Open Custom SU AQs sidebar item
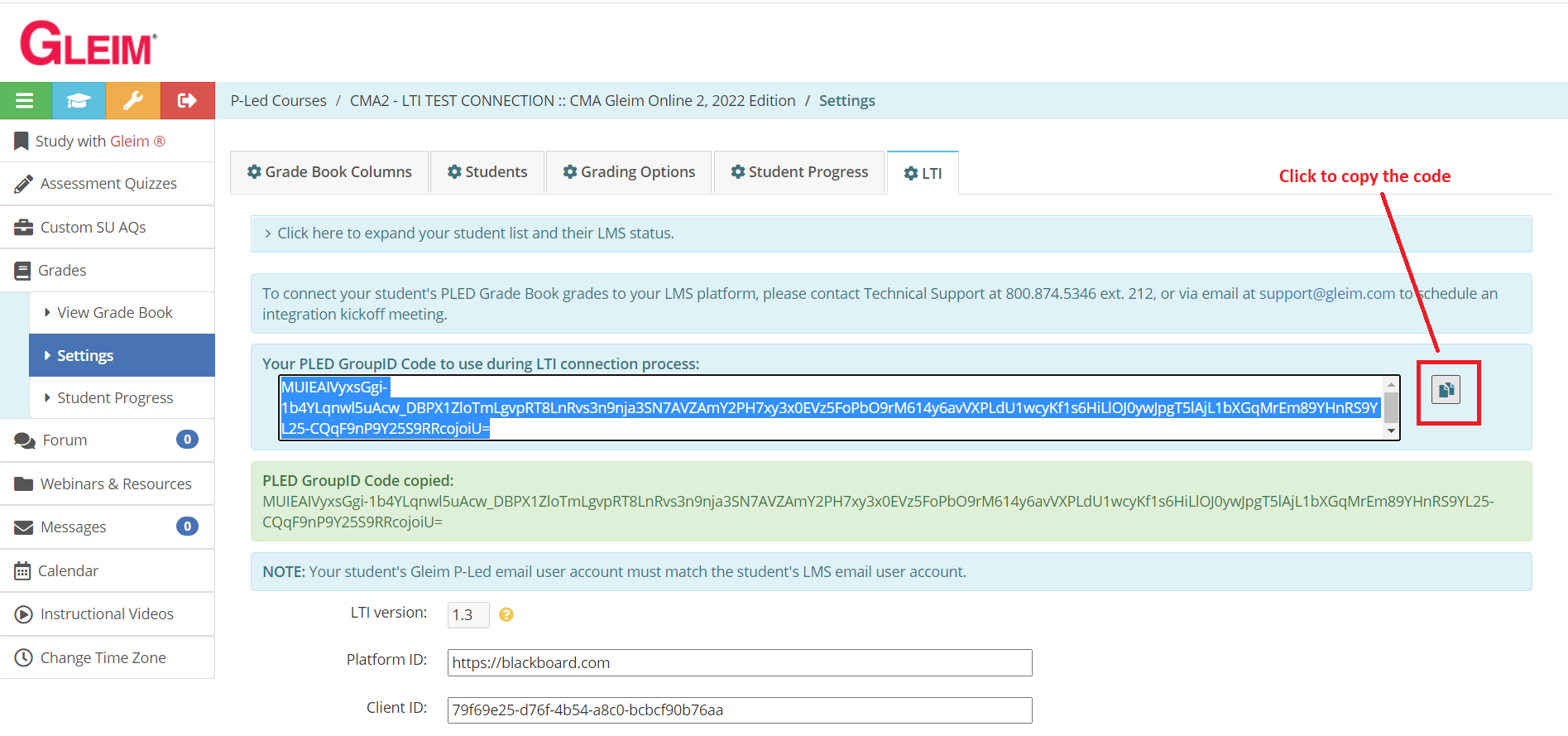Viewport: 1568px width, 736px height. [x=108, y=227]
